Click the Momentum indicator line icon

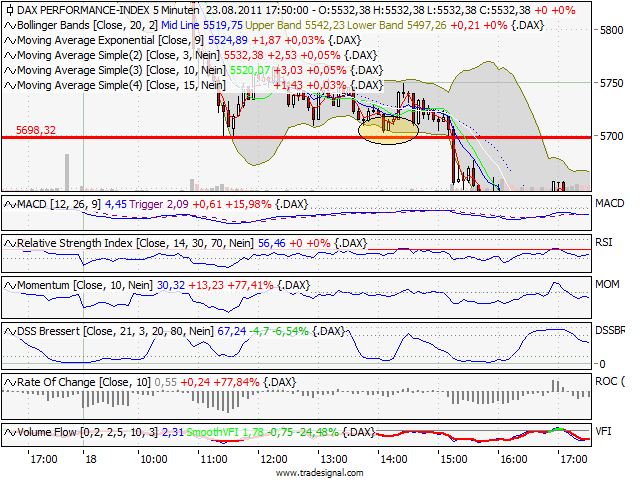click(x=10, y=286)
